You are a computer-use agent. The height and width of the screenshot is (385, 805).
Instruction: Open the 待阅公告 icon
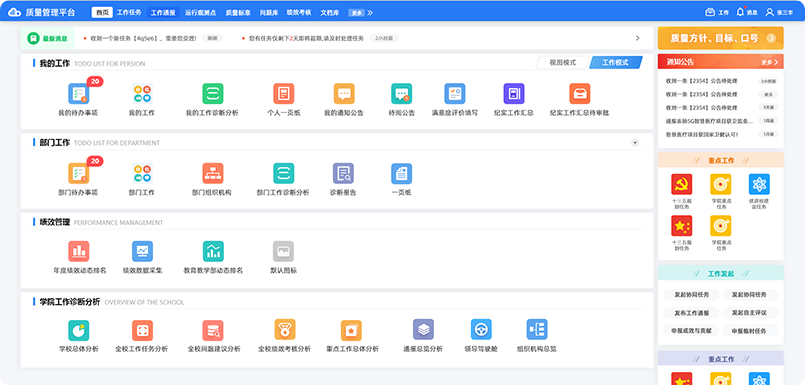pyautogui.click(x=401, y=94)
